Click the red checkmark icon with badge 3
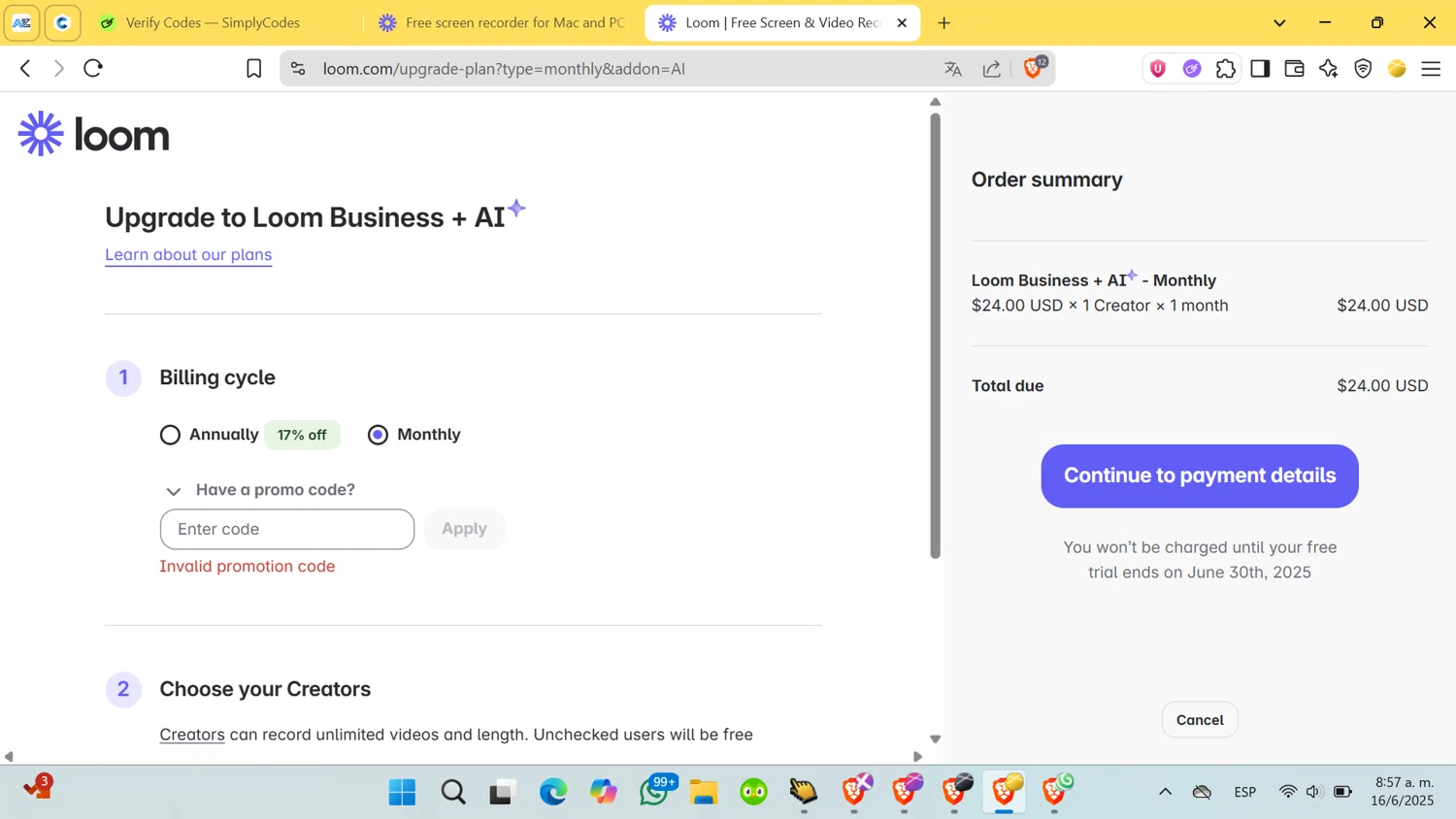 pos(38,786)
